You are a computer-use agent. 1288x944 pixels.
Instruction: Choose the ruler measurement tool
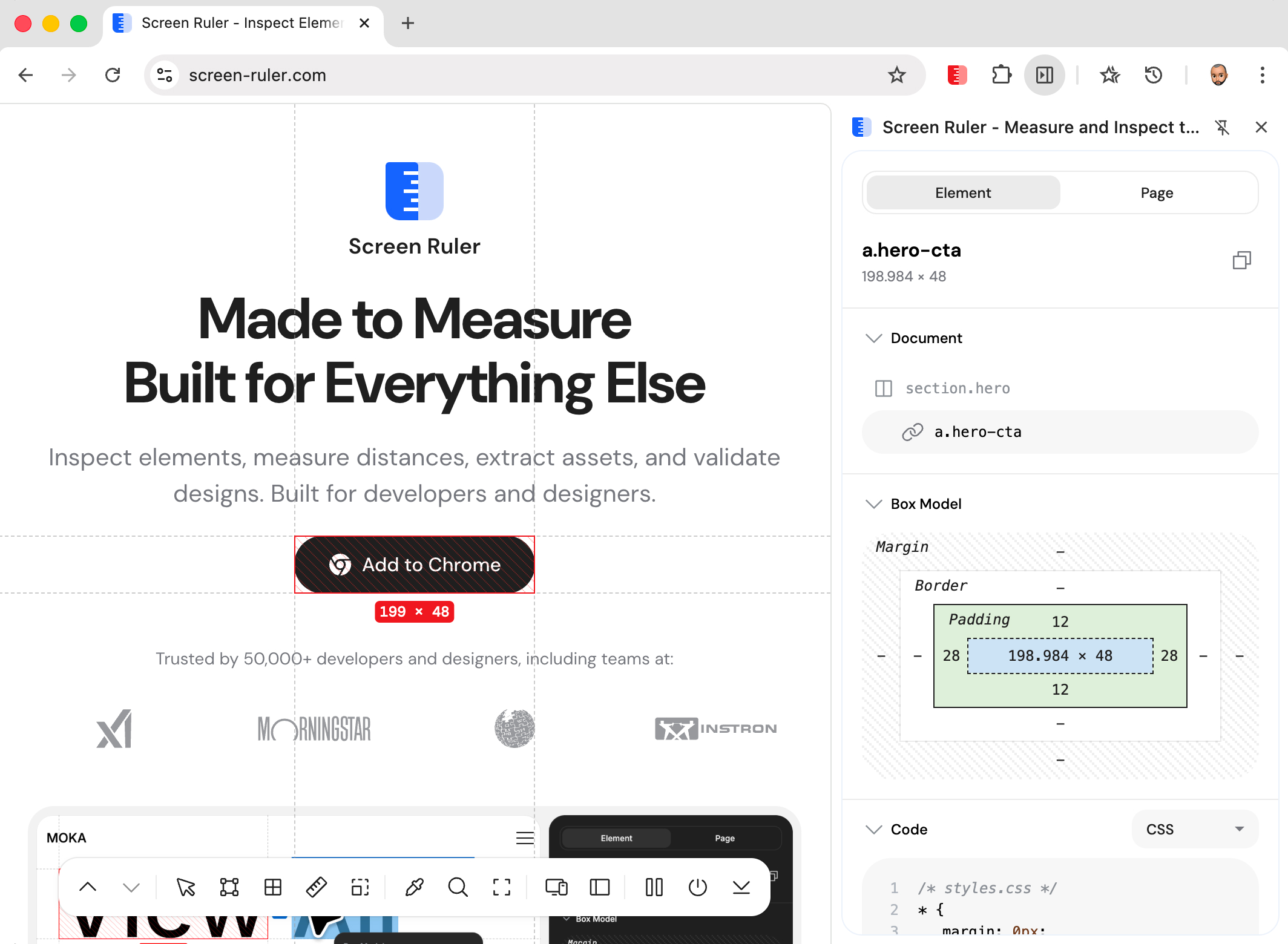coord(317,887)
